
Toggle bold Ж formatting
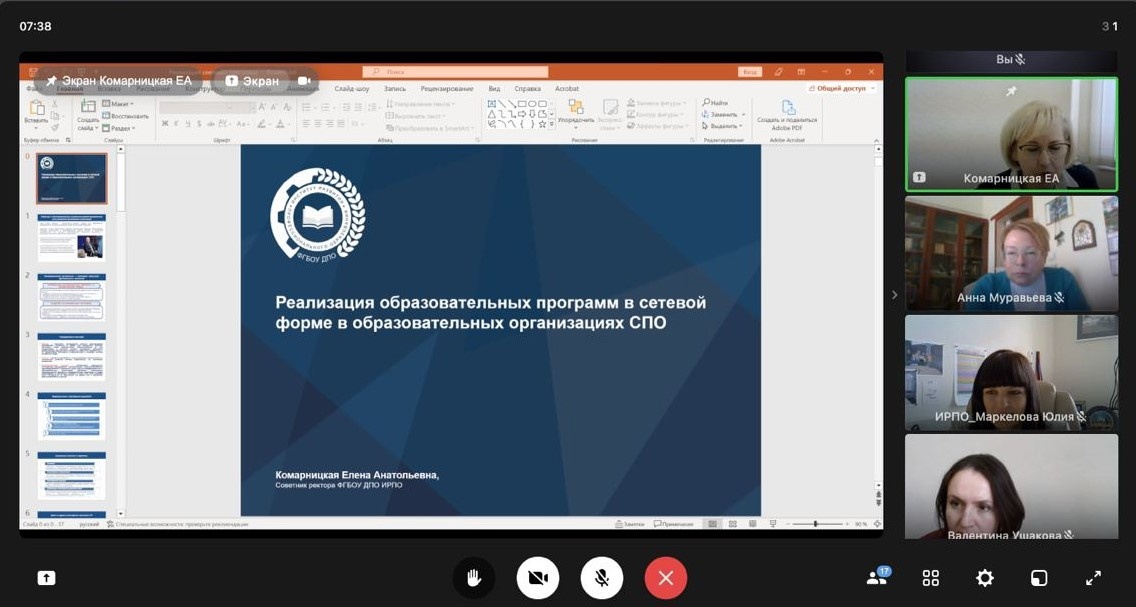coord(165,124)
